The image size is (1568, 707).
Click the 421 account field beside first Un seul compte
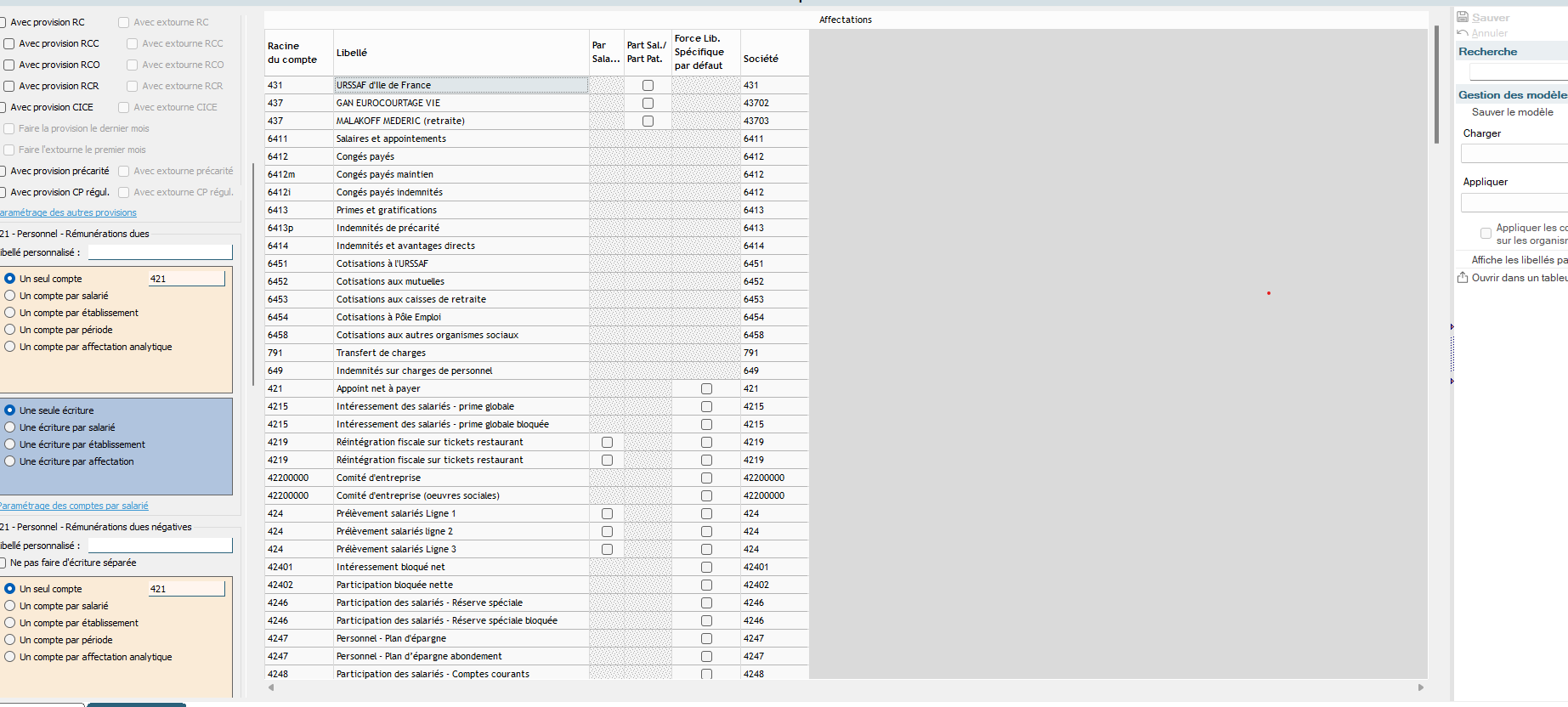point(186,279)
